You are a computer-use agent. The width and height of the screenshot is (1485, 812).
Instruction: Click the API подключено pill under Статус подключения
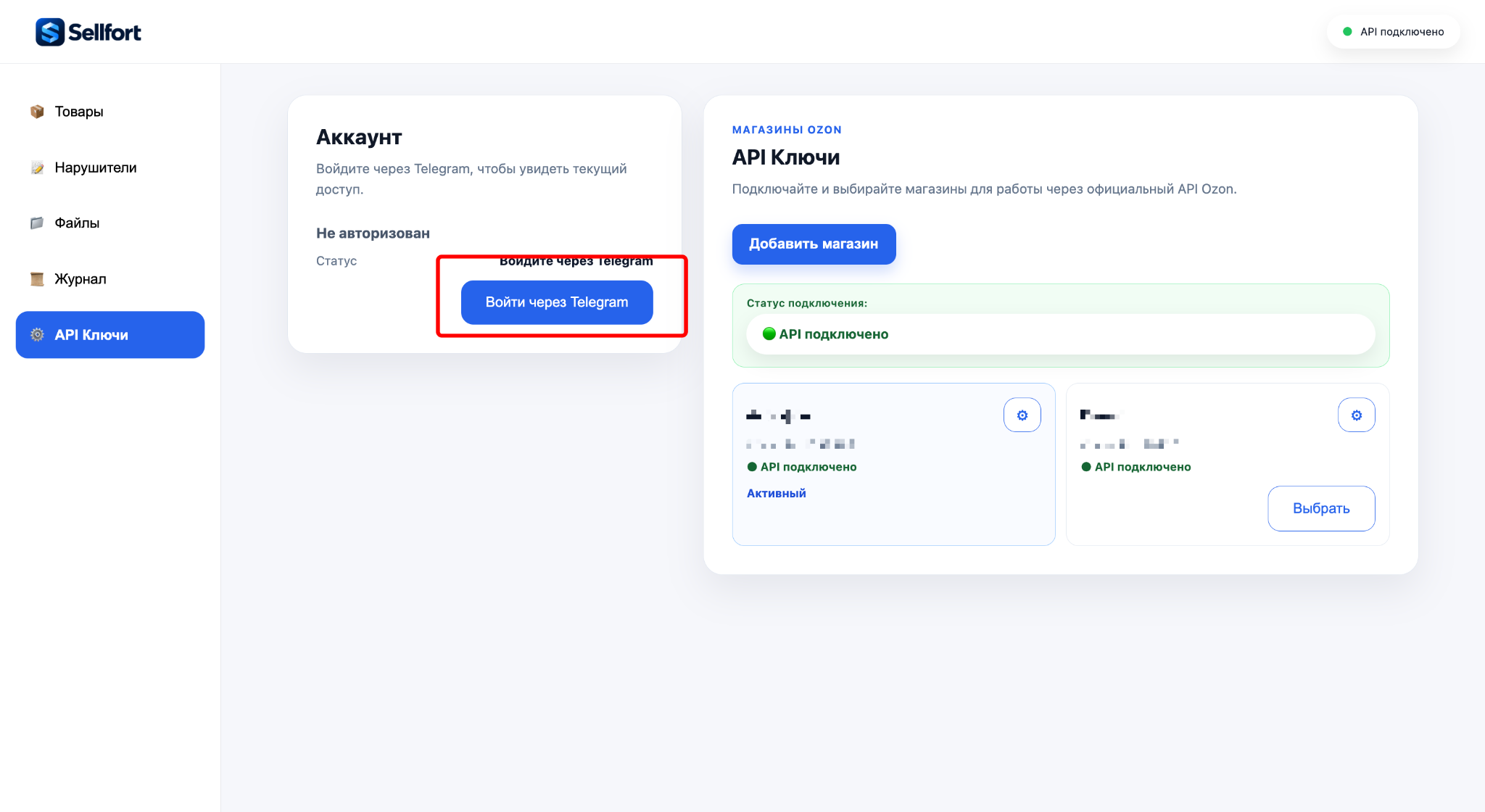pos(1061,334)
